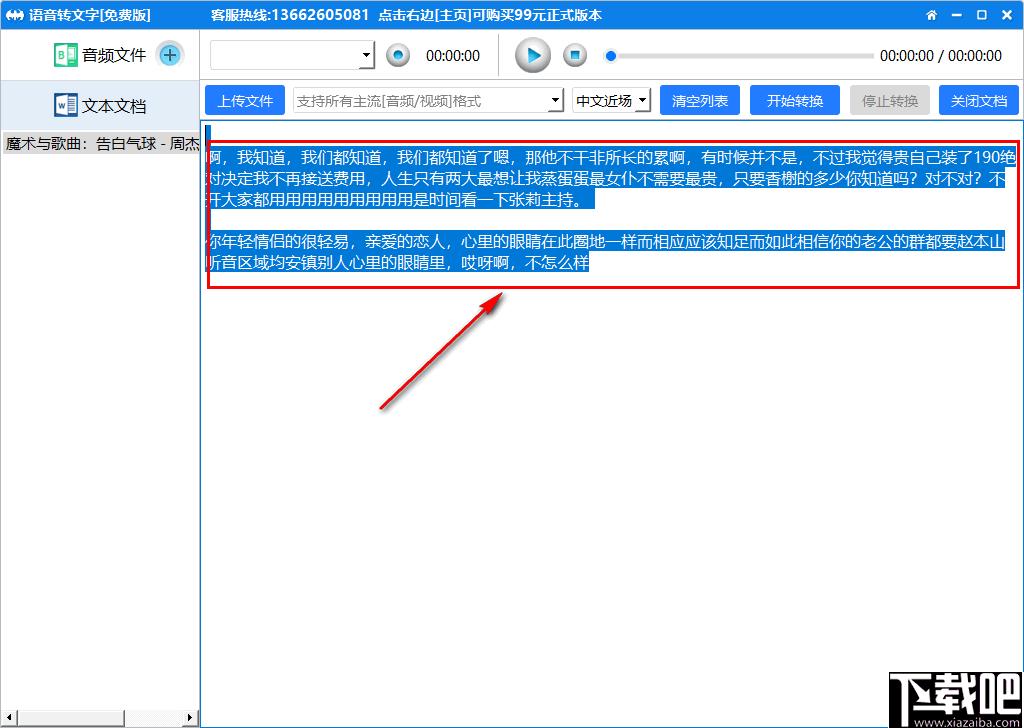Click the Word text document icon

[x=65, y=105]
